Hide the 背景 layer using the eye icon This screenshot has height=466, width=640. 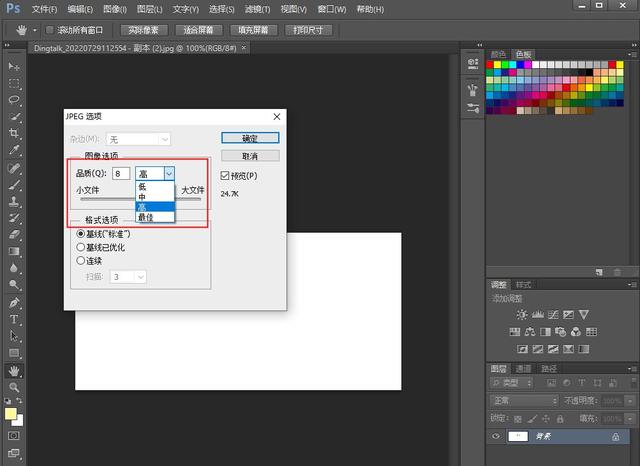[x=497, y=437]
